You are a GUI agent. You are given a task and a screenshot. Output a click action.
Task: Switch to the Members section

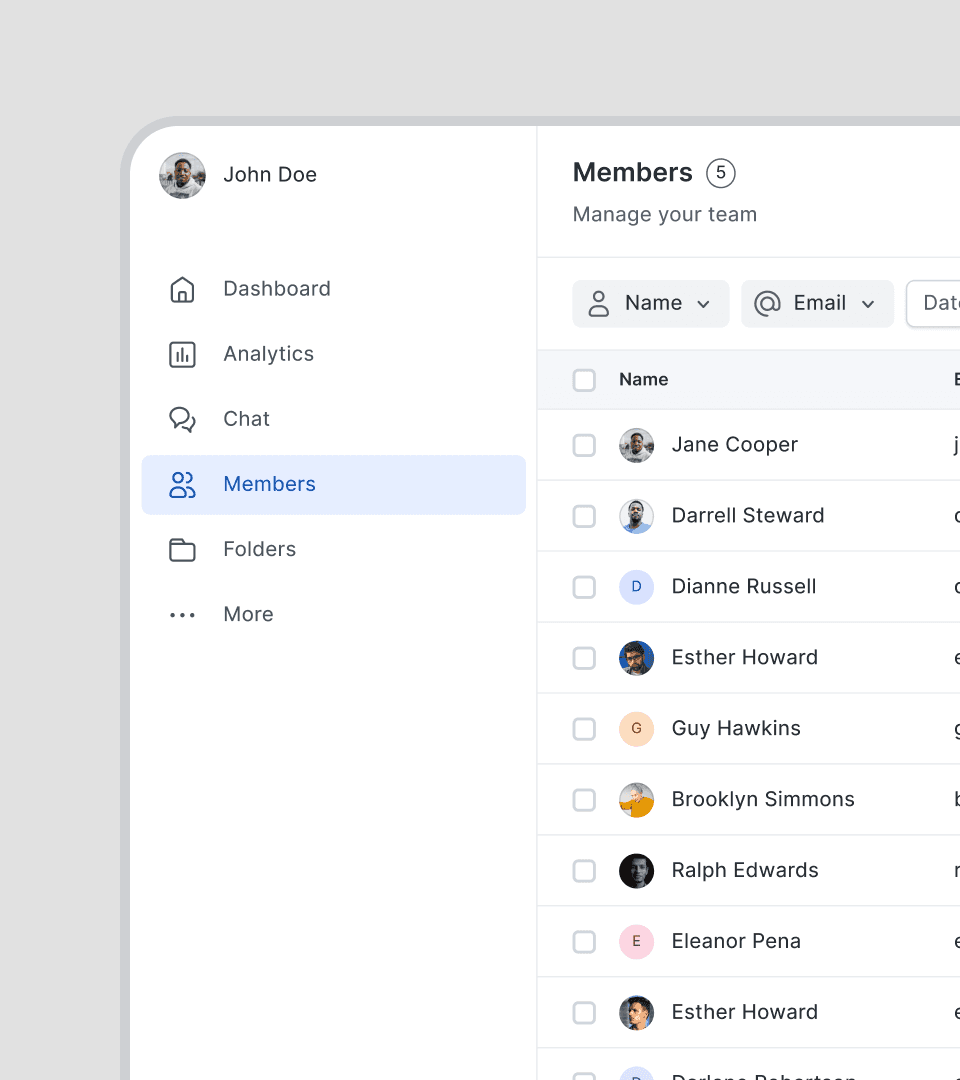coord(269,484)
